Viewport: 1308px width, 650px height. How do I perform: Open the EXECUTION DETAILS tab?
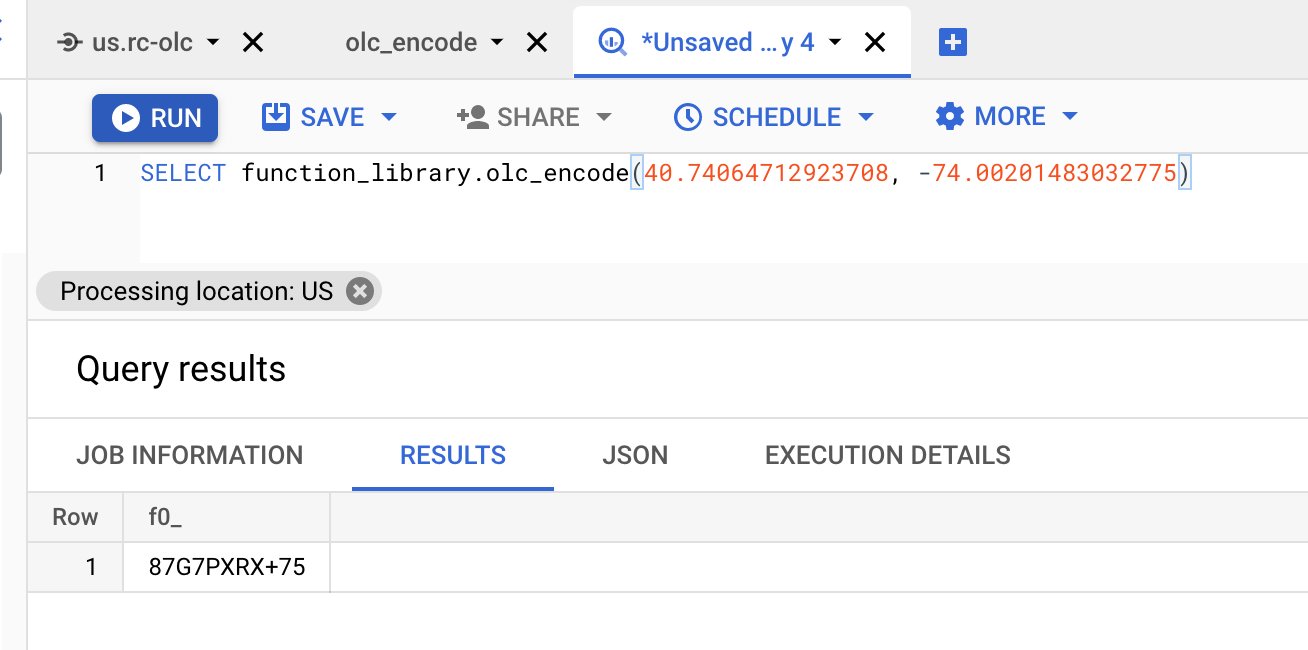click(x=887, y=456)
